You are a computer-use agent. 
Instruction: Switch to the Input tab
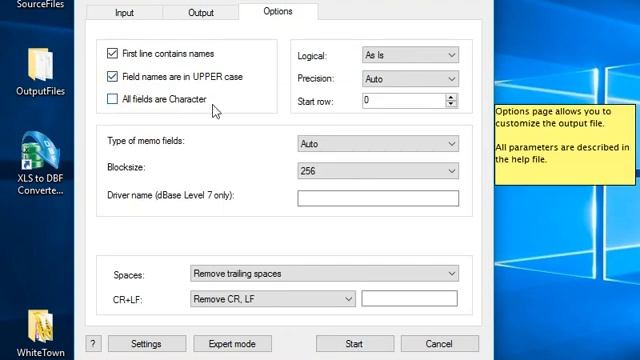click(124, 13)
